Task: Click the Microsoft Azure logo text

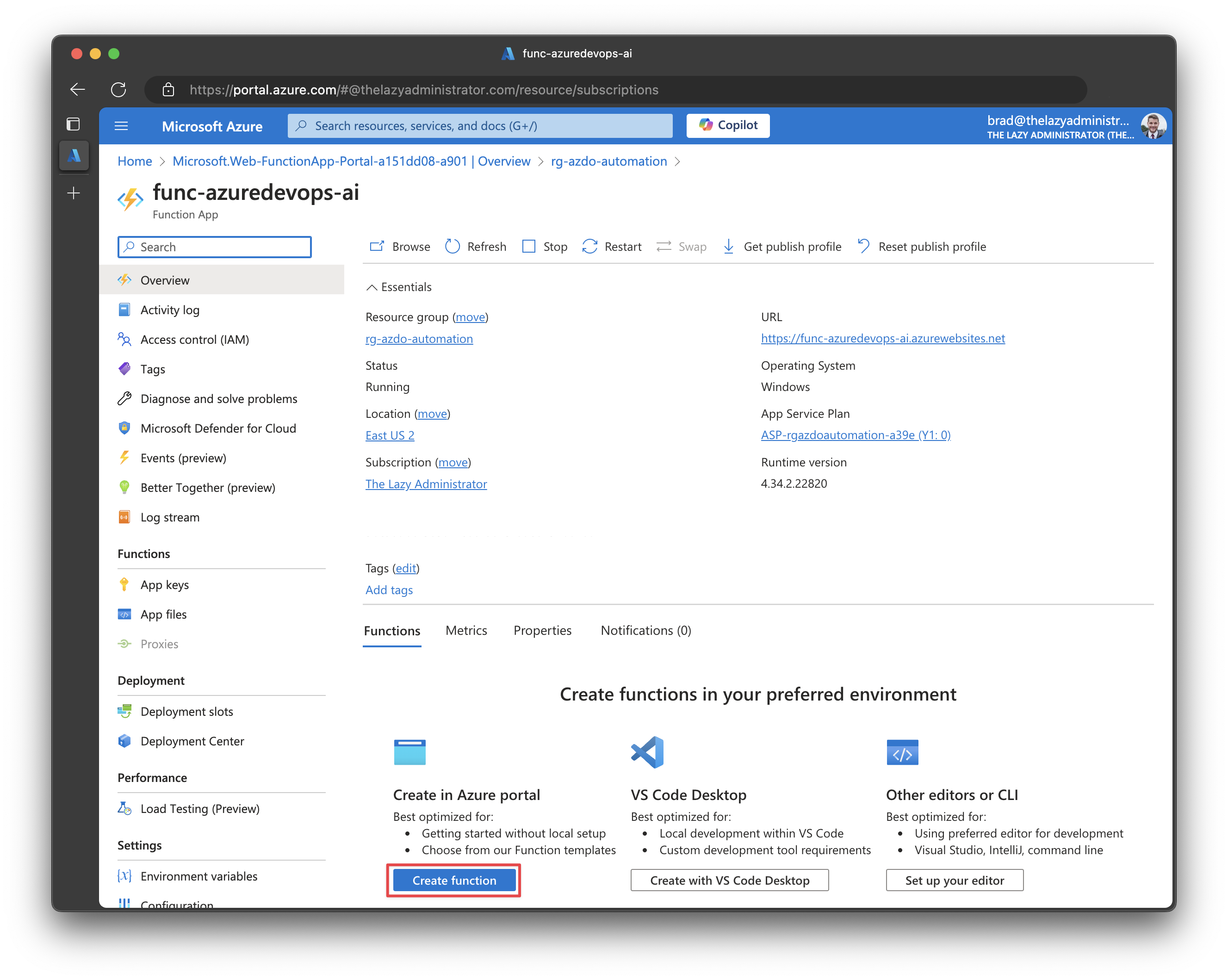Action: coord(212,126)
